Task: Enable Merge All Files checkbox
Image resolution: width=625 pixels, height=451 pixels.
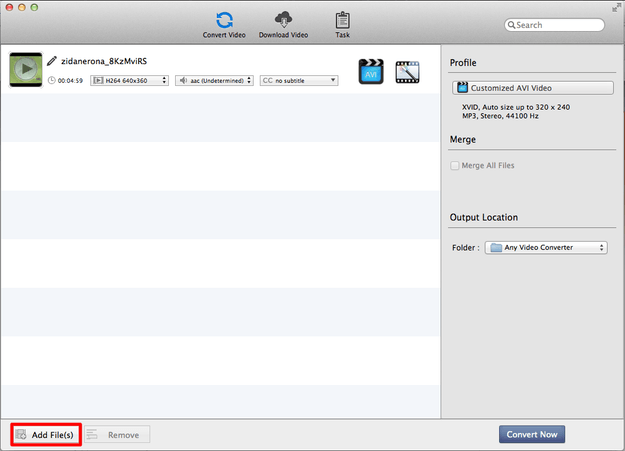Action: pos(454,165)
